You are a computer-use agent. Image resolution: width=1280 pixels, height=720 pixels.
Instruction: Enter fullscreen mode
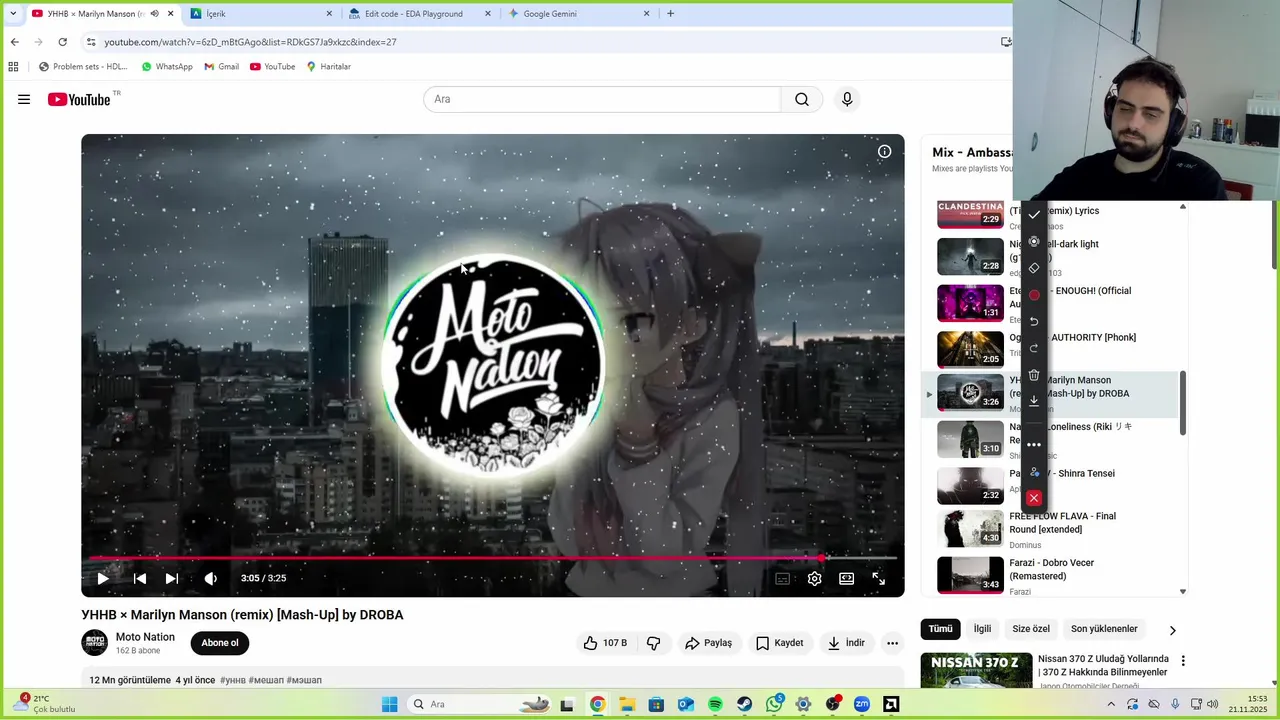pyautogui.click(x=879, y=578)
